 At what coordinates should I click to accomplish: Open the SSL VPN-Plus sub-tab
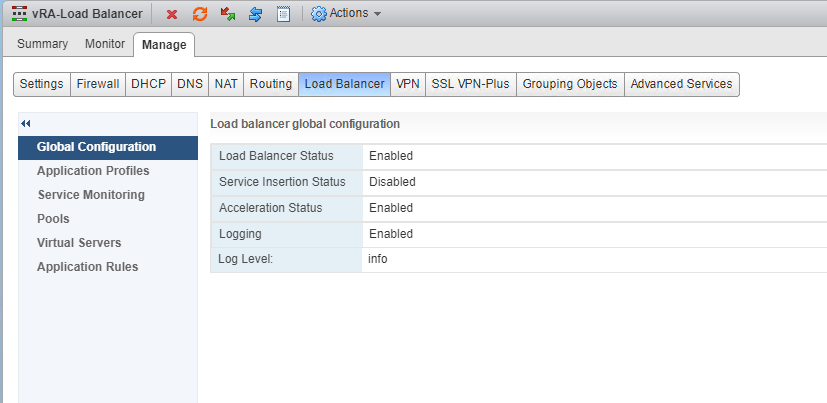click(471, 84)
